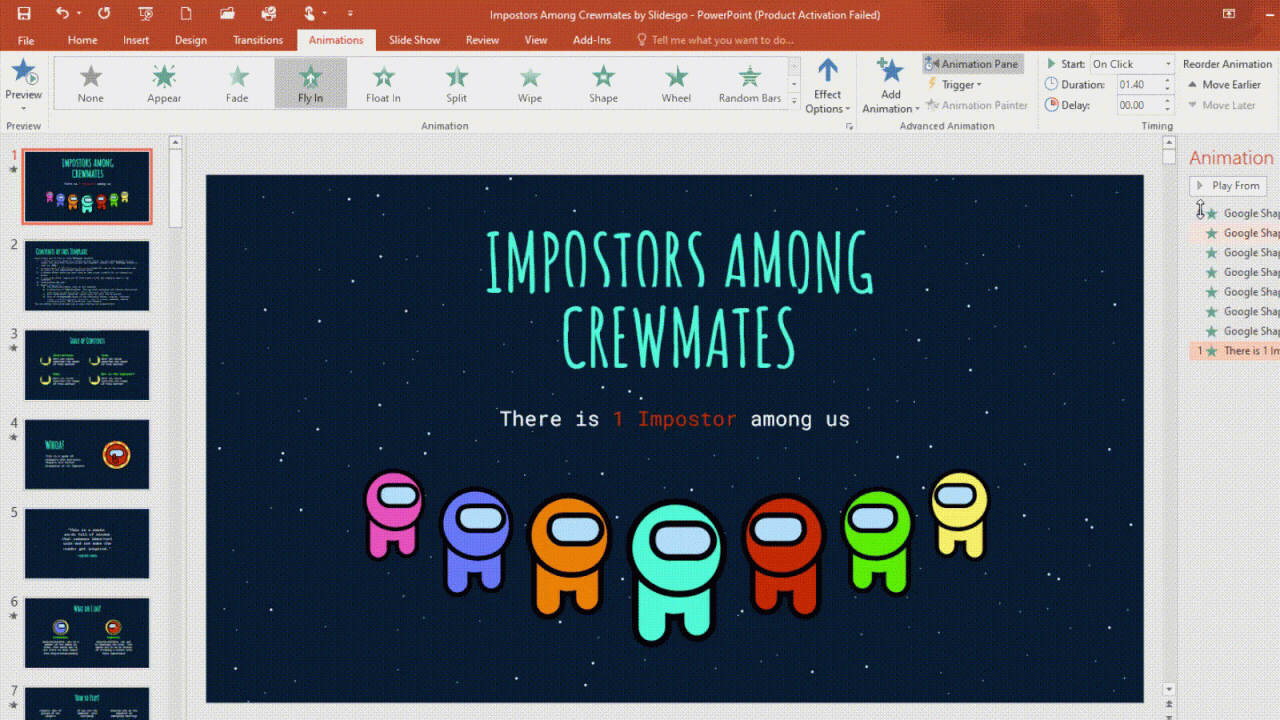
Task: Switch to the Home tab
Action: [x=82, y=40]
